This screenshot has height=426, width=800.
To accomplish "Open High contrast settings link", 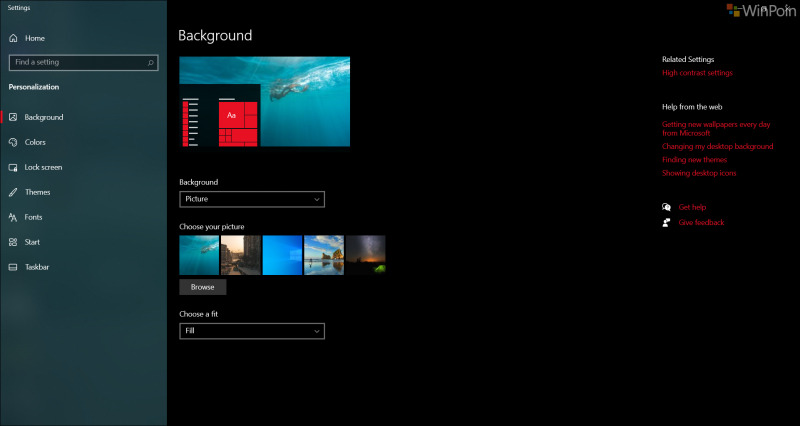I will [697, 73].
